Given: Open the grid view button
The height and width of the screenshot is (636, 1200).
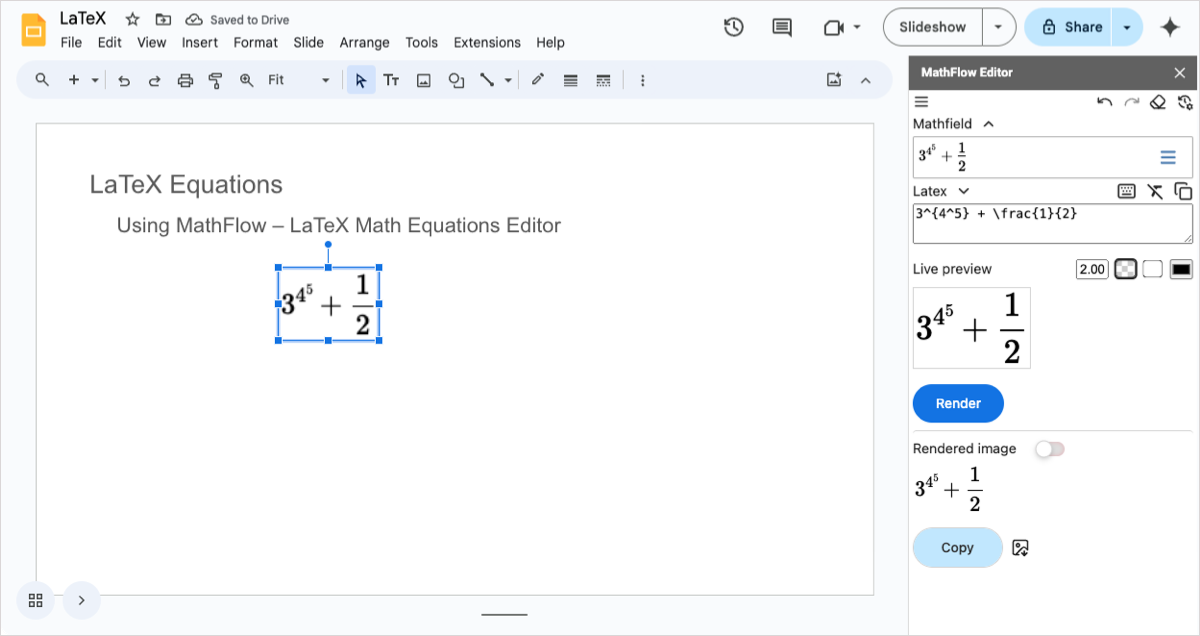Looking at the screenshot, I should click(x=35, y=600).
